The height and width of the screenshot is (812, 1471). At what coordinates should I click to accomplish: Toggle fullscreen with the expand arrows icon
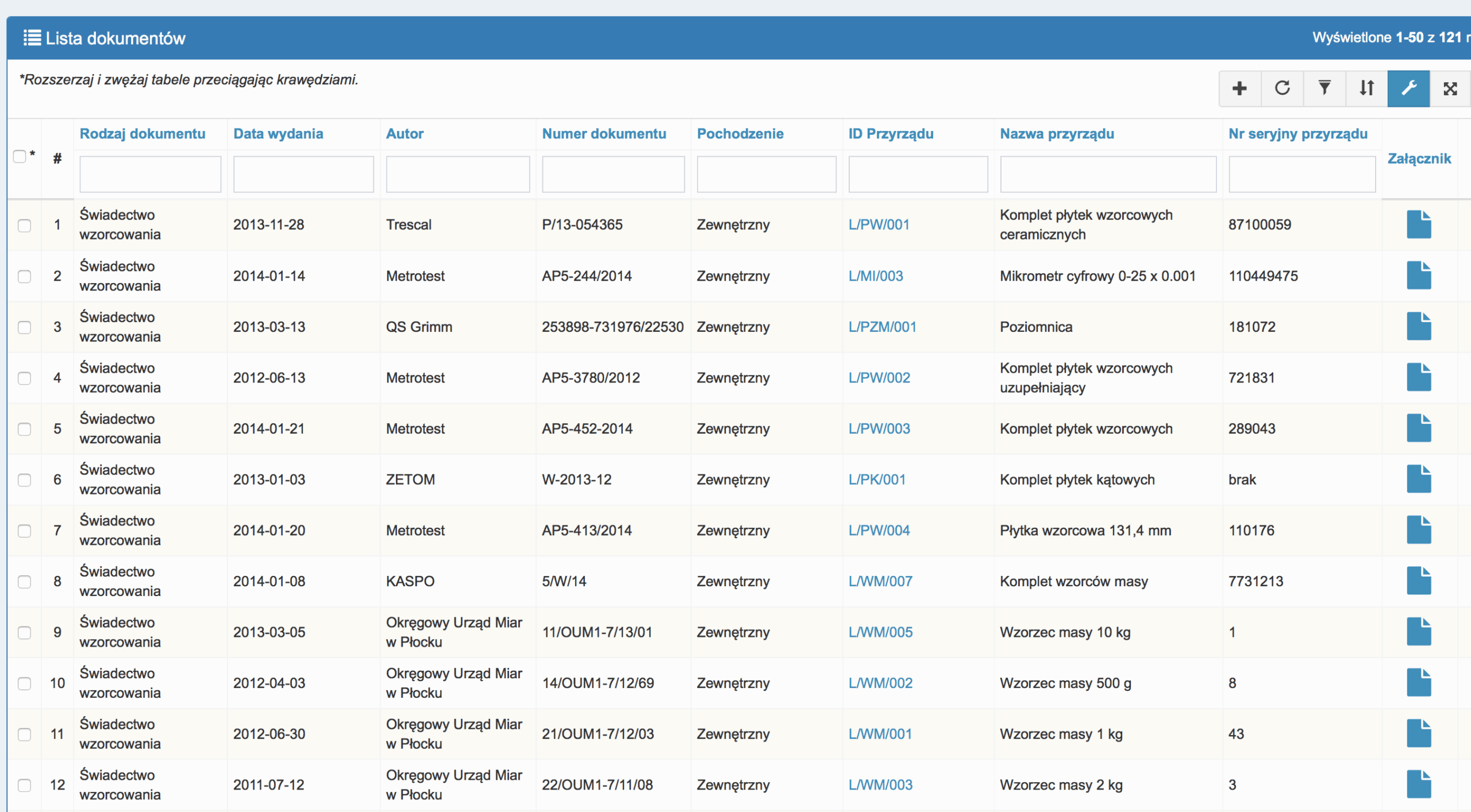[x=1450, y=88]
